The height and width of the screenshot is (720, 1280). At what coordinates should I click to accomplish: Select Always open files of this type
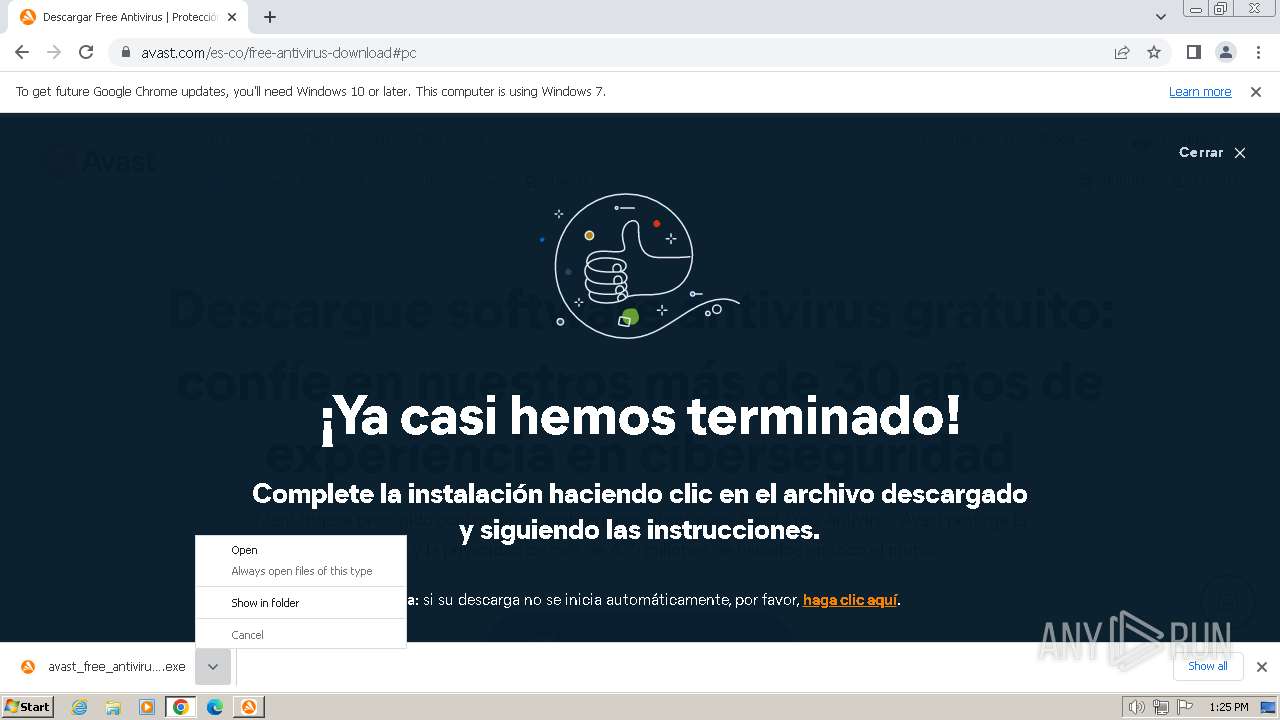301,571
